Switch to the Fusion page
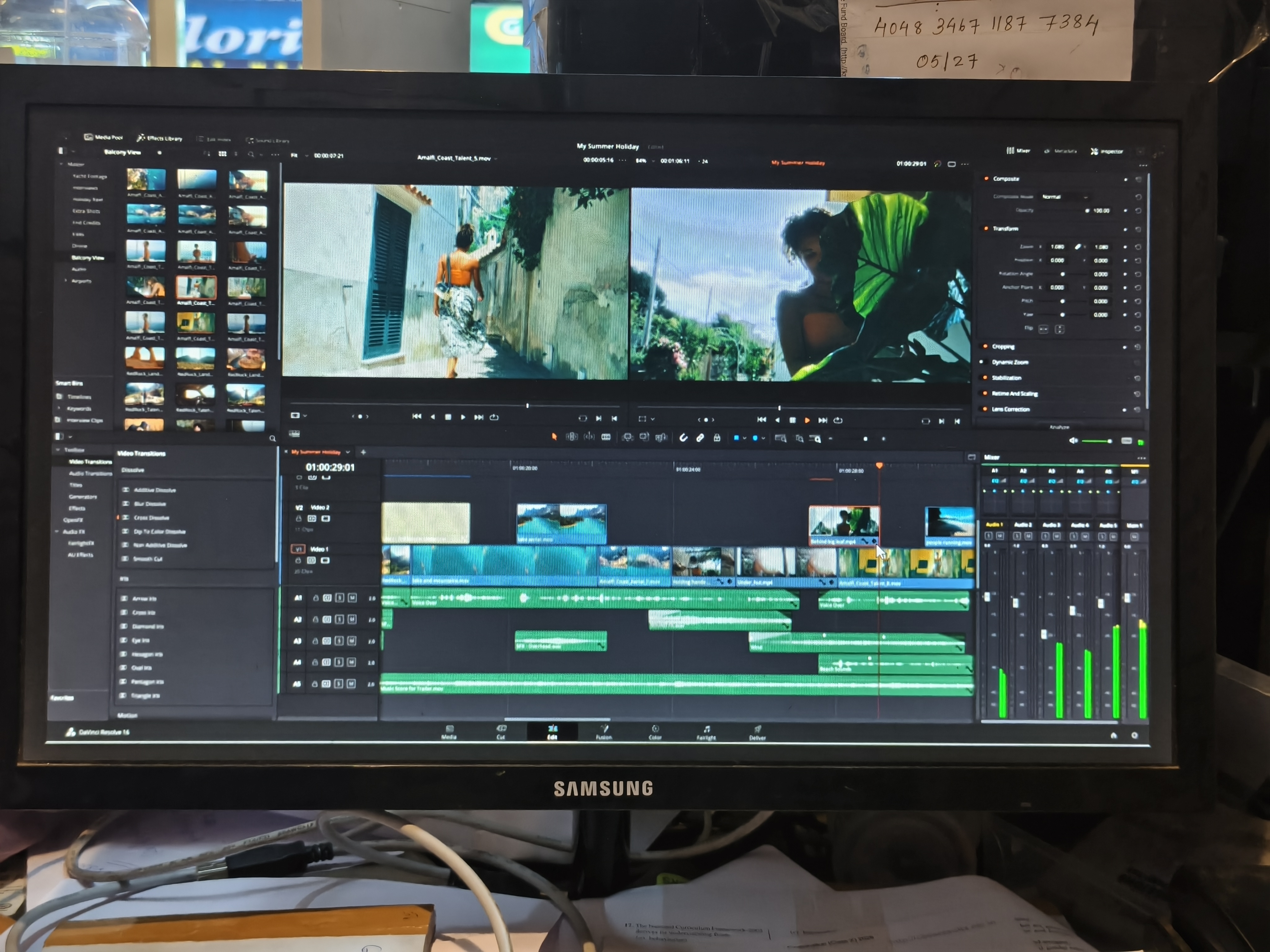The image size is (1270, 952). (x=603, y=733)
